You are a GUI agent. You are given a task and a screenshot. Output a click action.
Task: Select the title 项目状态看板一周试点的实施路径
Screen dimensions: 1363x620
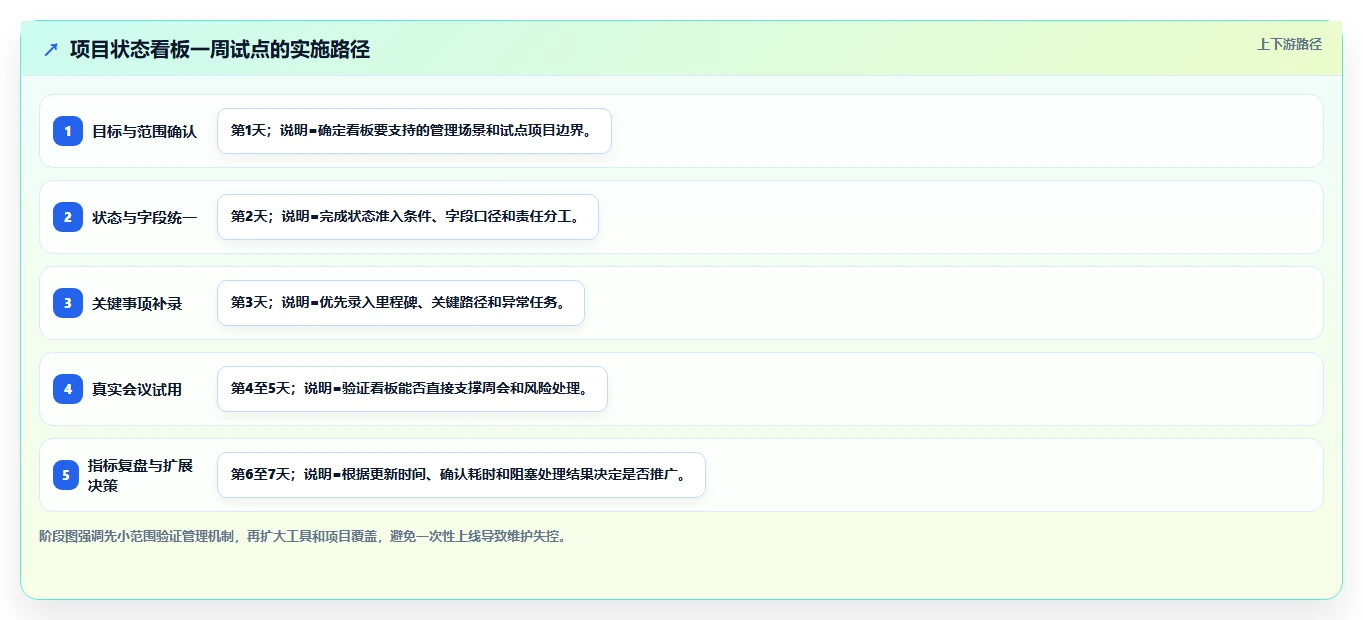click(220, 50)
